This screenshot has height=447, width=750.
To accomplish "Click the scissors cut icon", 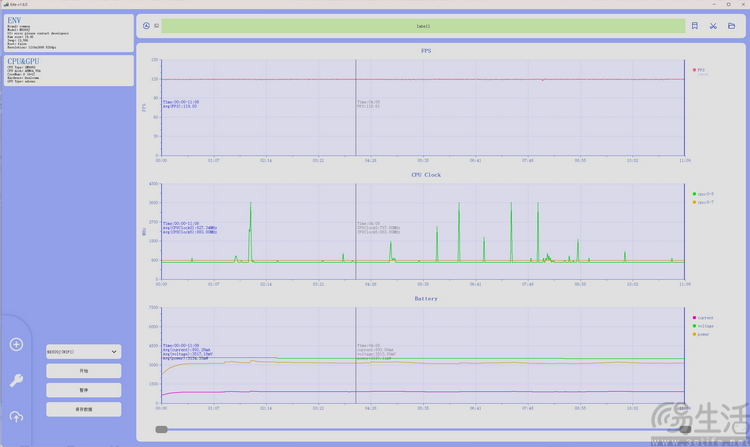I will click(713, 26).
